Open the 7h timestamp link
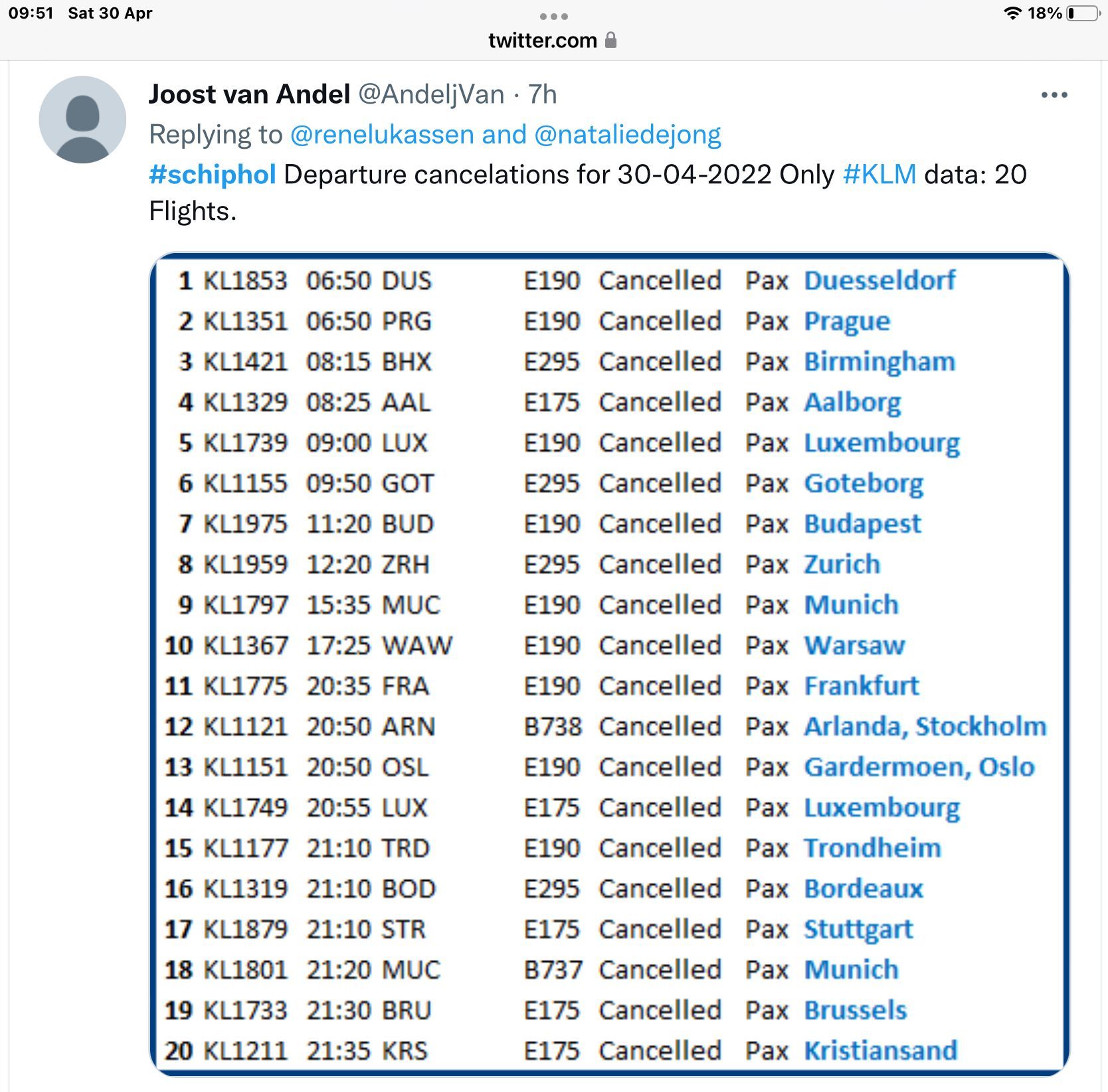The image size is (1108, 1092). 542,94
